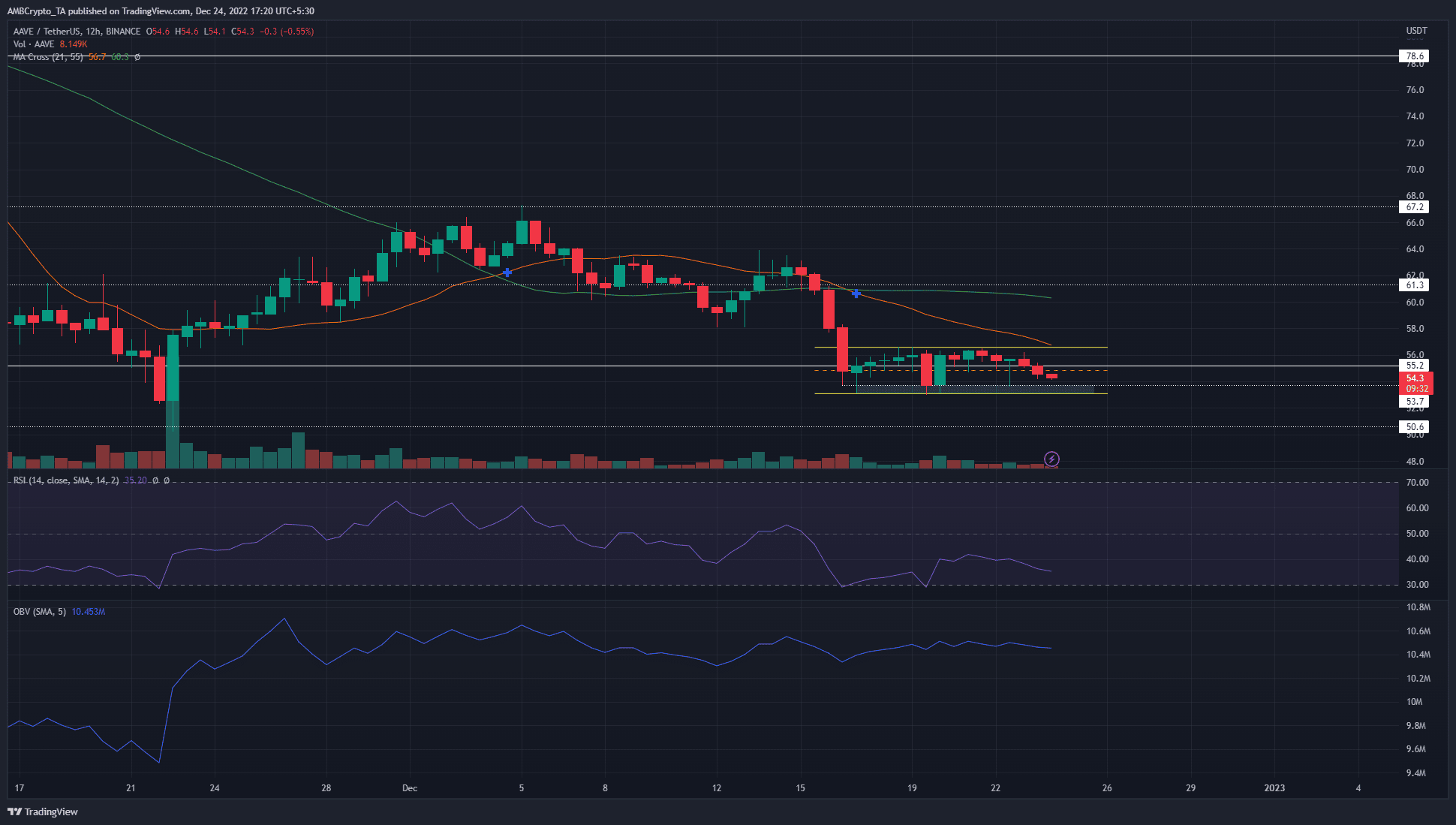1456x825 pixels.
Task: Click the AAVE / TetherUS symbol legend
Action: click(77, 32)
